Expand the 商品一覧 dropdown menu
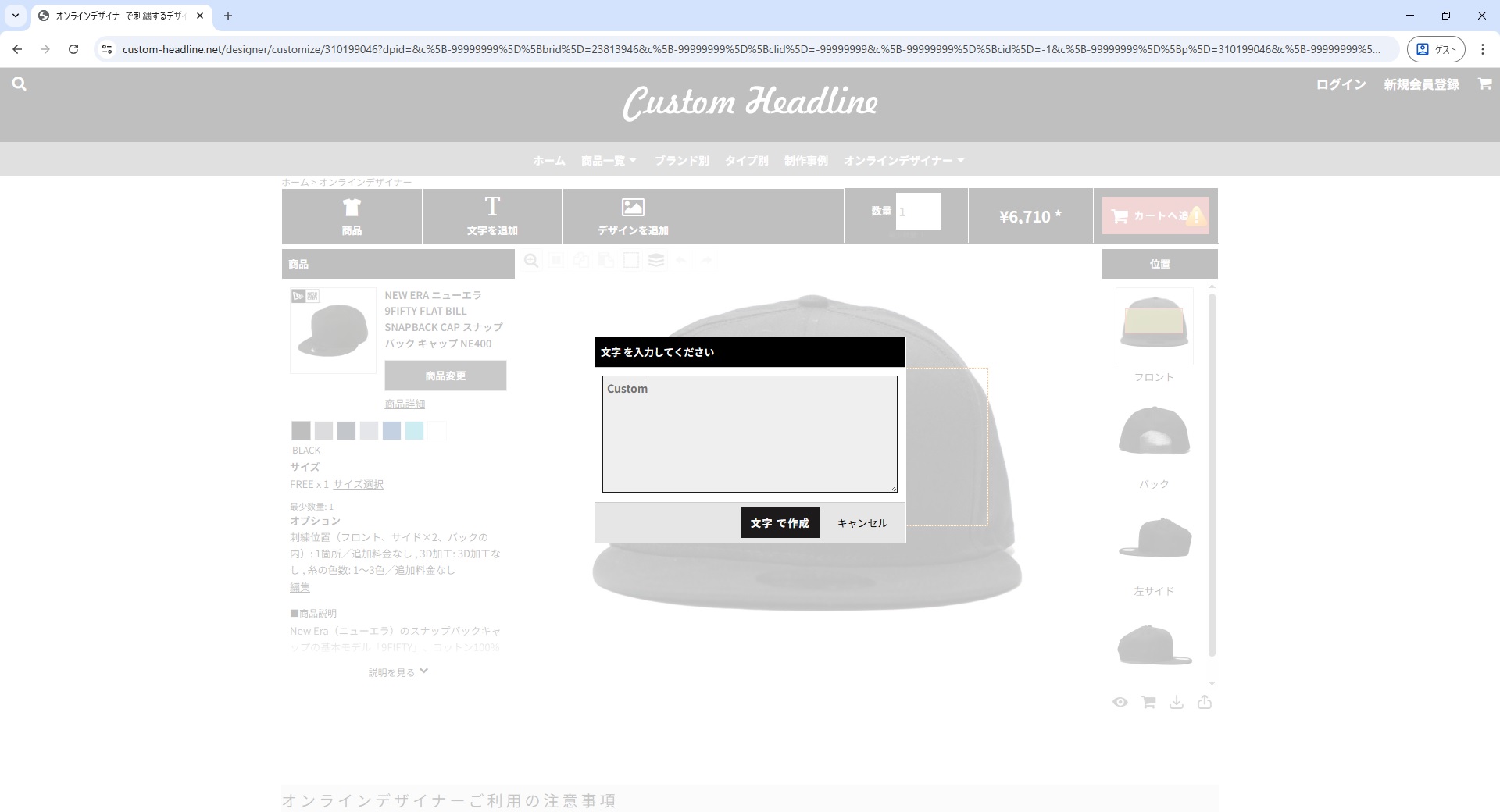Viewport: 1500px width, 812px height. pos(609,161)
